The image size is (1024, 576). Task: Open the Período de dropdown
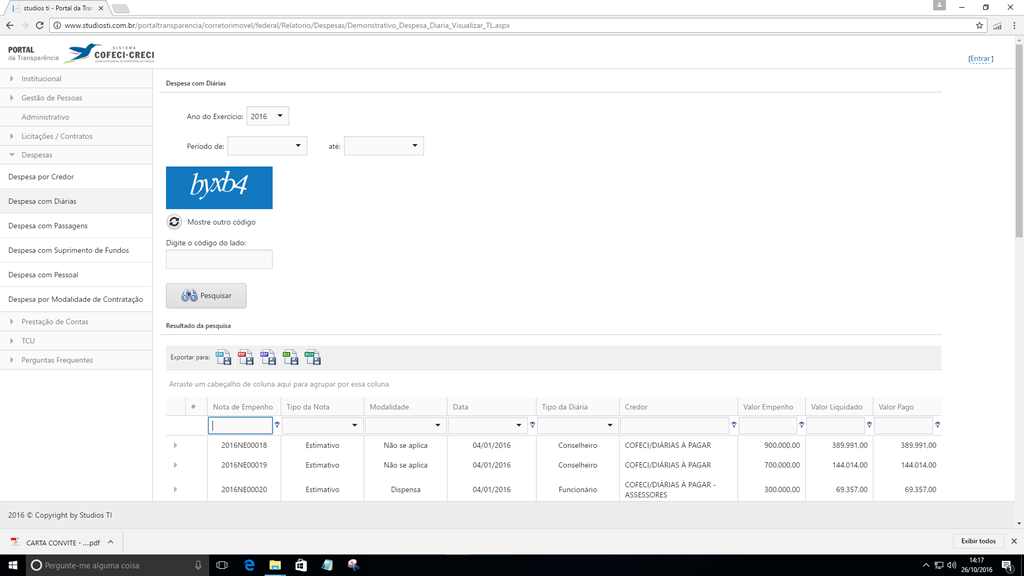[x=267, y=146]
